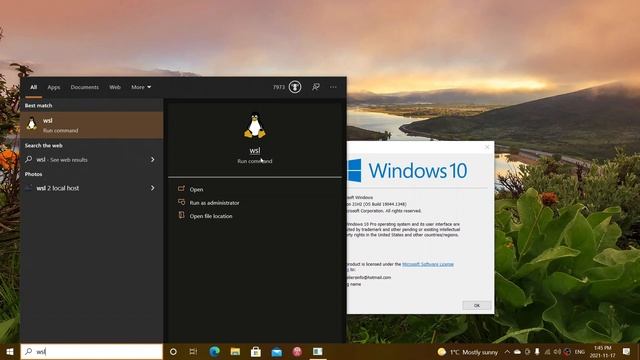This screenshot has height=360, width=640.
Task: Click the search box containing wsl
Action: tap(92, 351)
